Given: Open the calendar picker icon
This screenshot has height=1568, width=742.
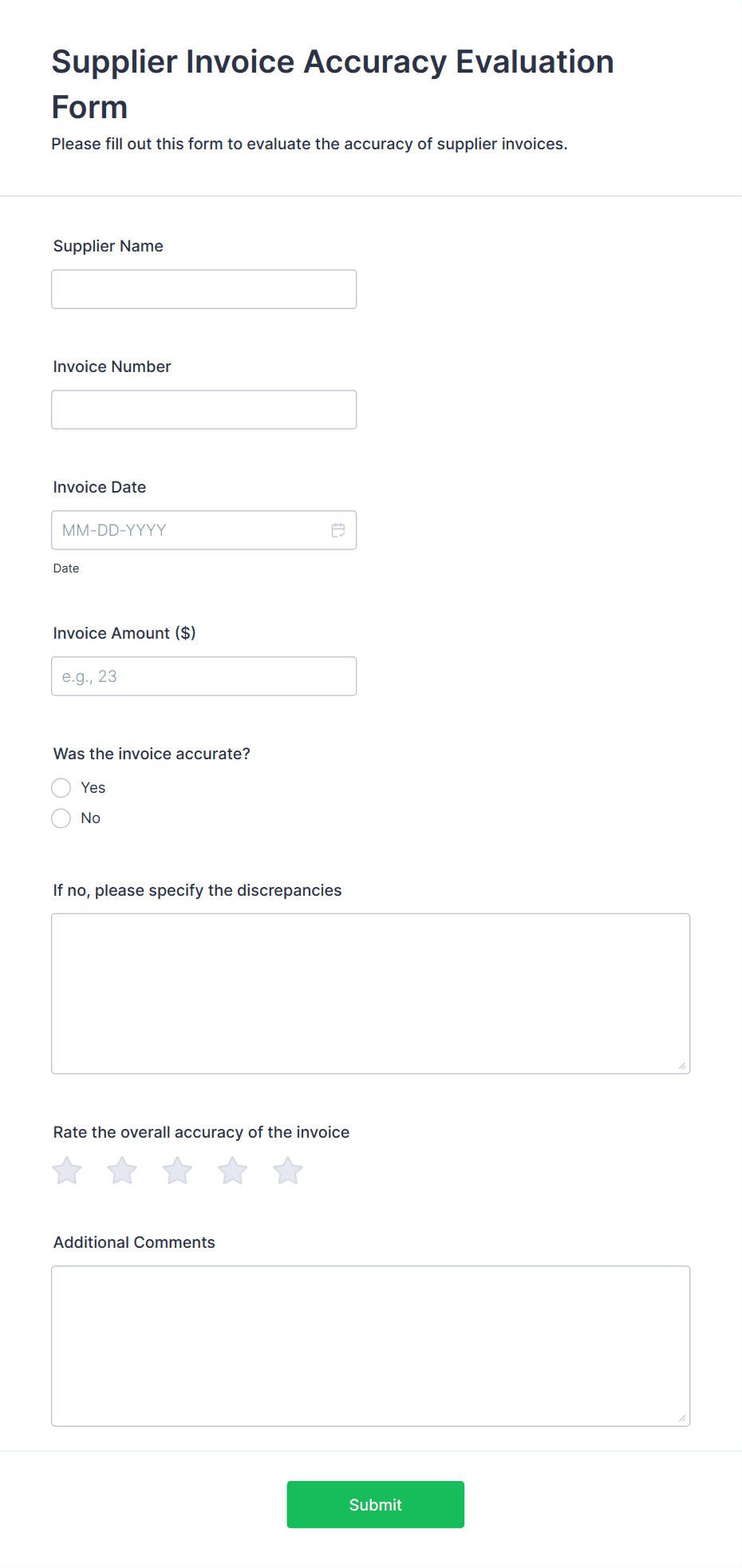Looking at the screenshot, I should [338, 530].
